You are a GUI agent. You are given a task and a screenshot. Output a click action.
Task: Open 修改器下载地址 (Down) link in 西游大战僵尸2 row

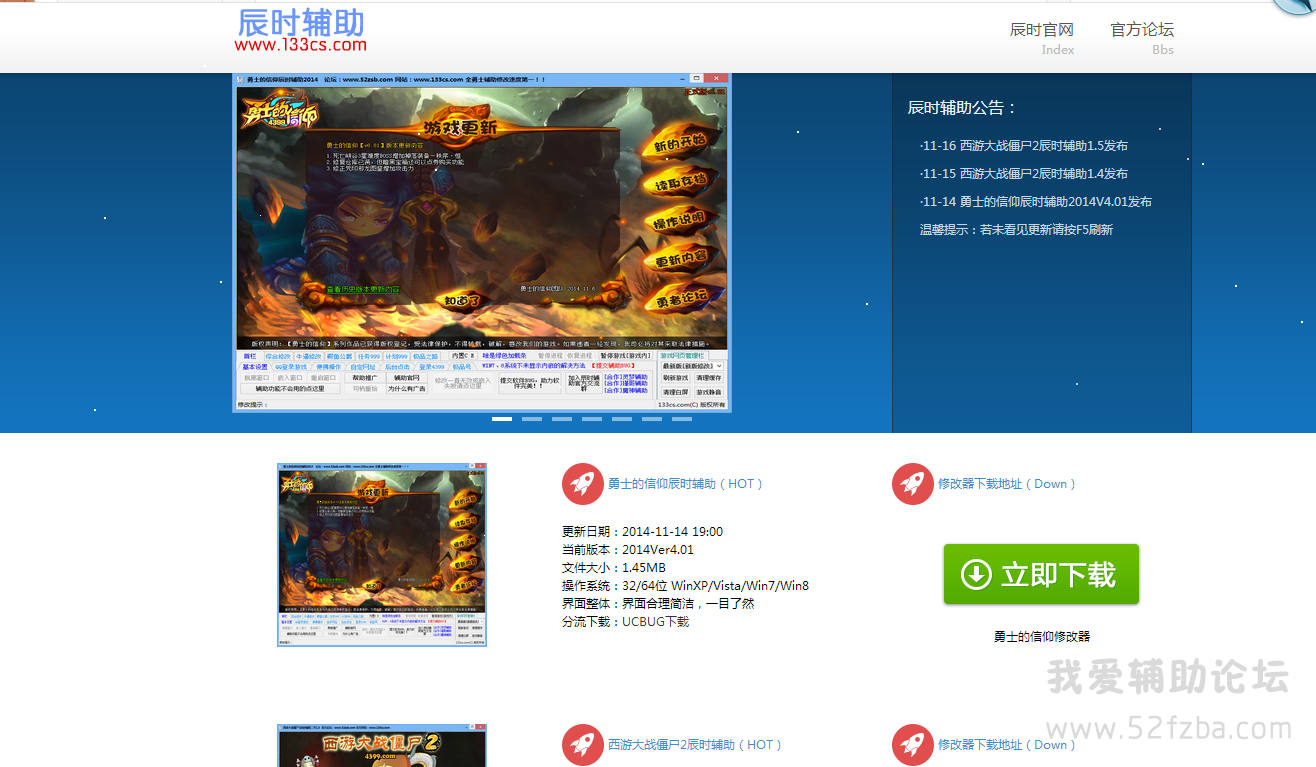[1007, 745]
